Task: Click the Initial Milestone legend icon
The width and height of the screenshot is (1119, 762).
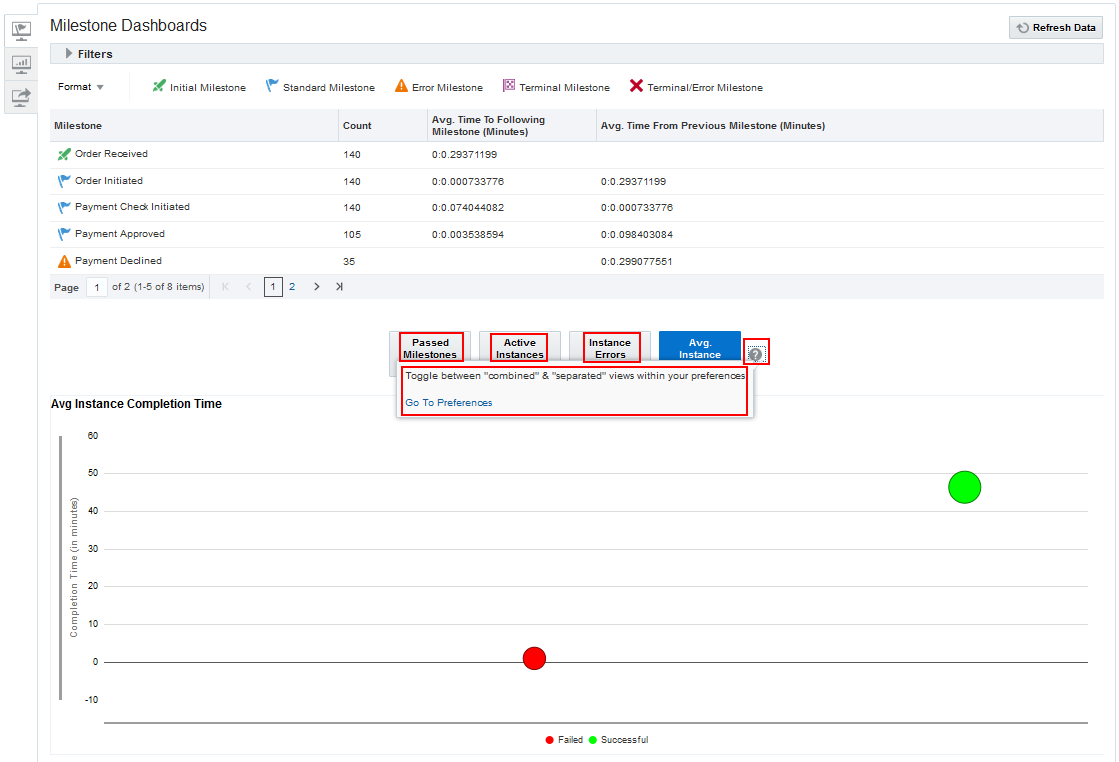Action: coord(158,86)
